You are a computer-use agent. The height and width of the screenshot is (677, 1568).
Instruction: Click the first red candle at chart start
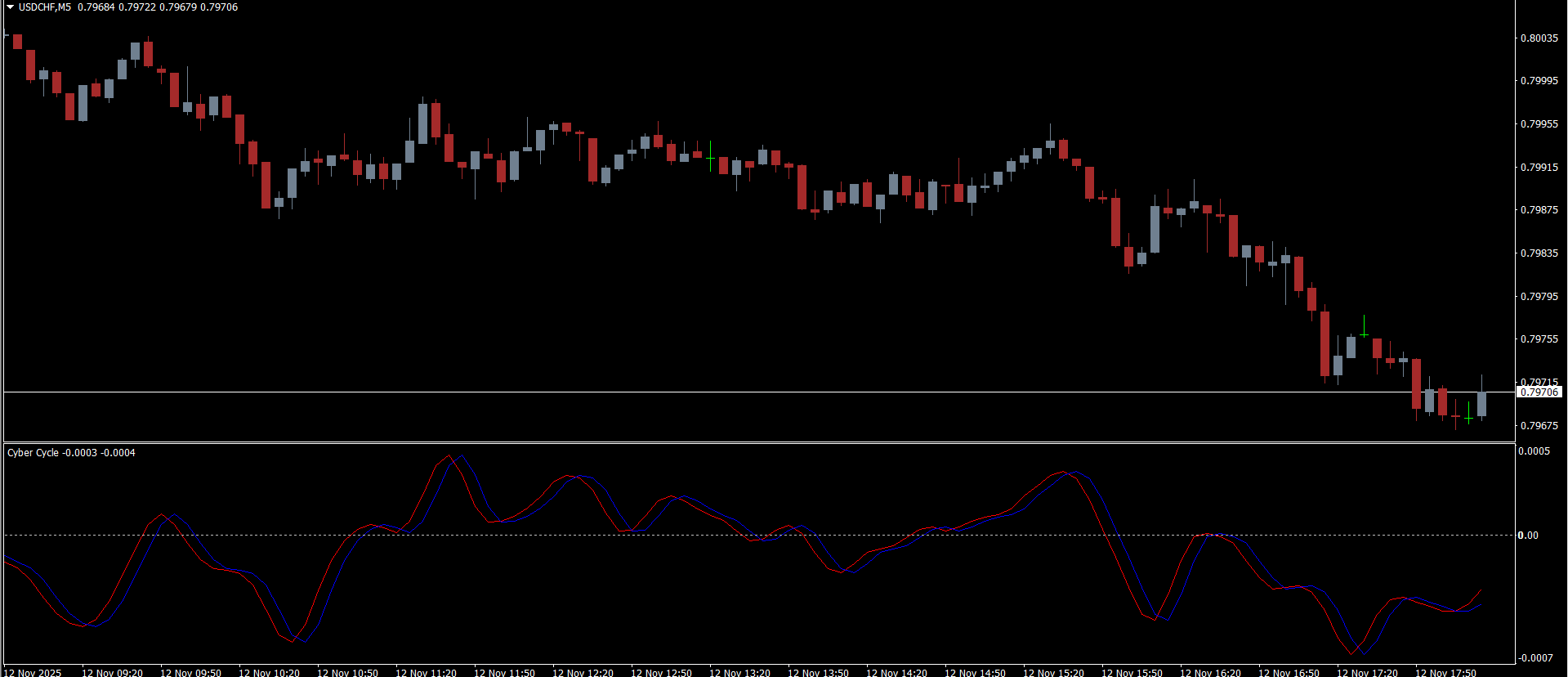click(x=17, y=42)
